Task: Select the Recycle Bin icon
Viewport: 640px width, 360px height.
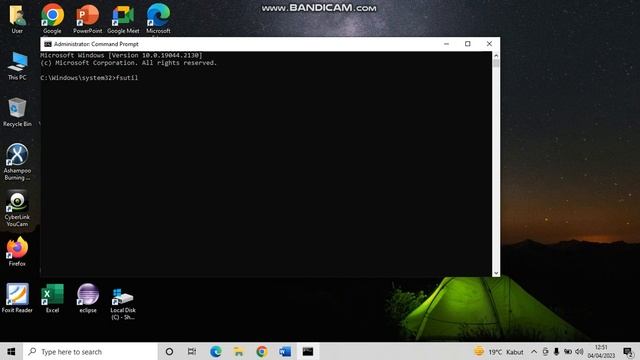Action: pos(17,112)
